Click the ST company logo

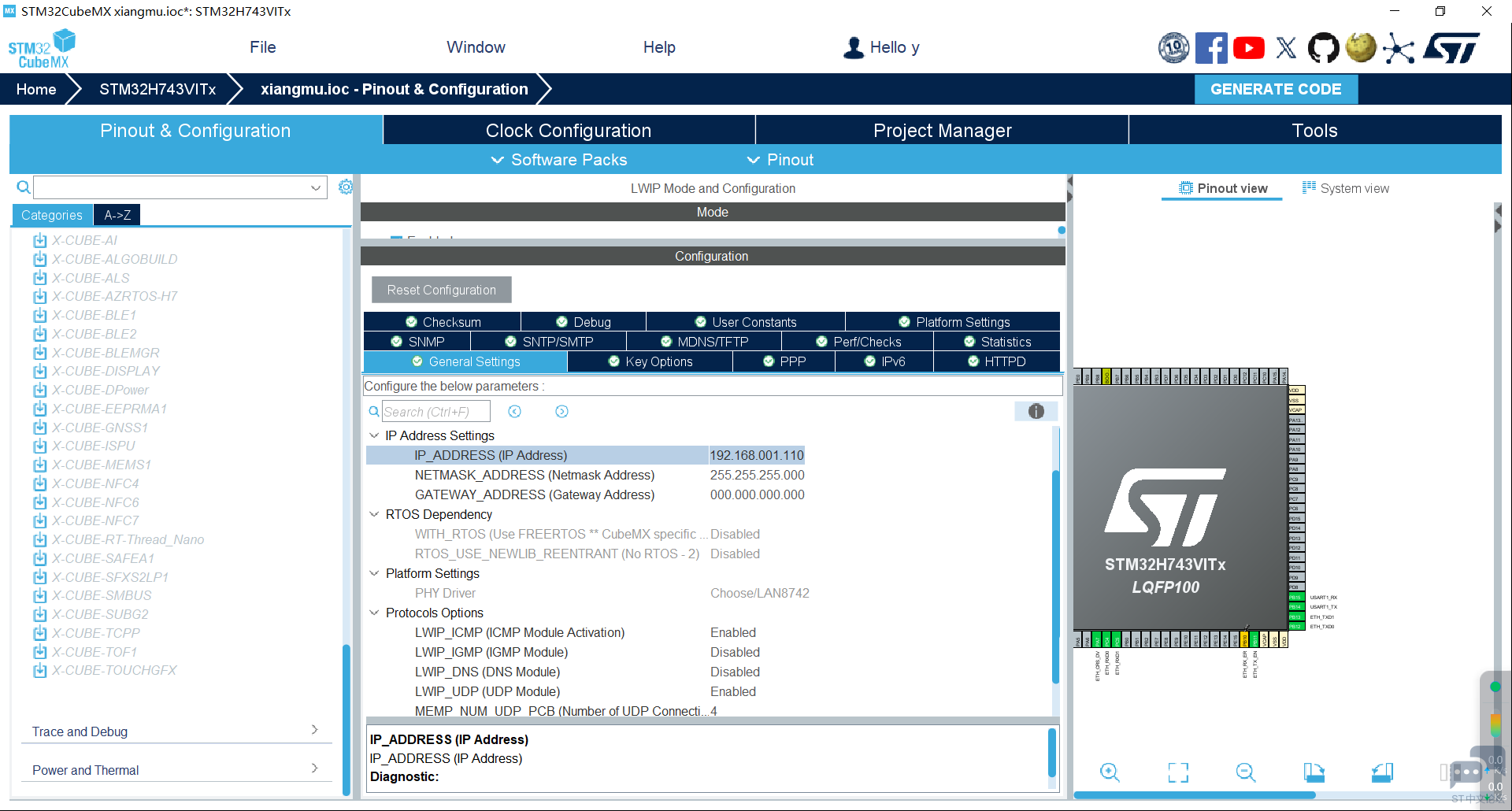tap(1451, 48)
